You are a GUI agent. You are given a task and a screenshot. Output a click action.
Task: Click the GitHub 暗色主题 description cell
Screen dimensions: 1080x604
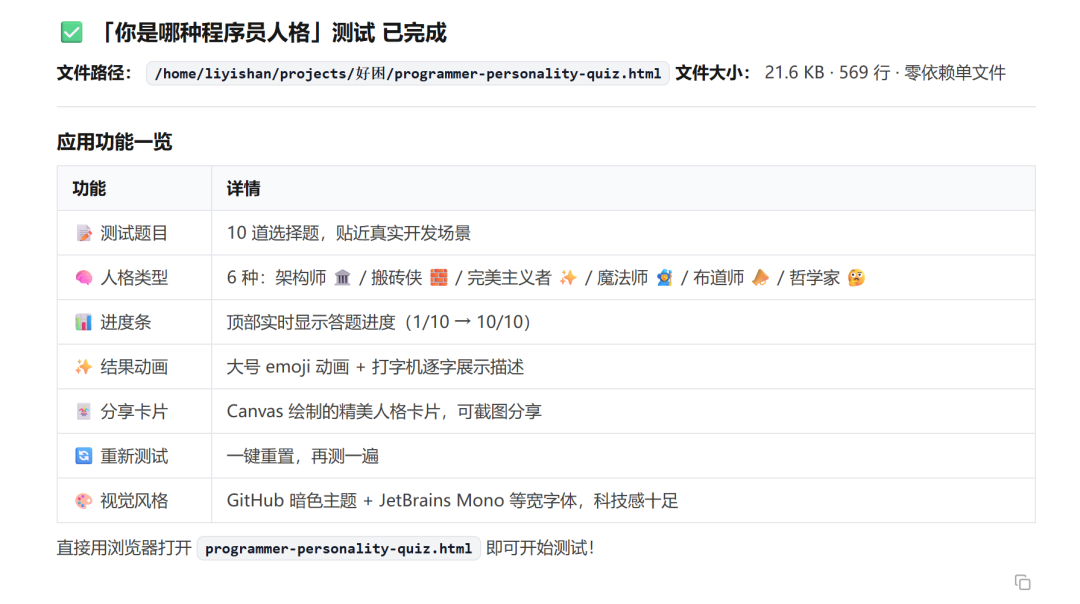tap(623, 501)
